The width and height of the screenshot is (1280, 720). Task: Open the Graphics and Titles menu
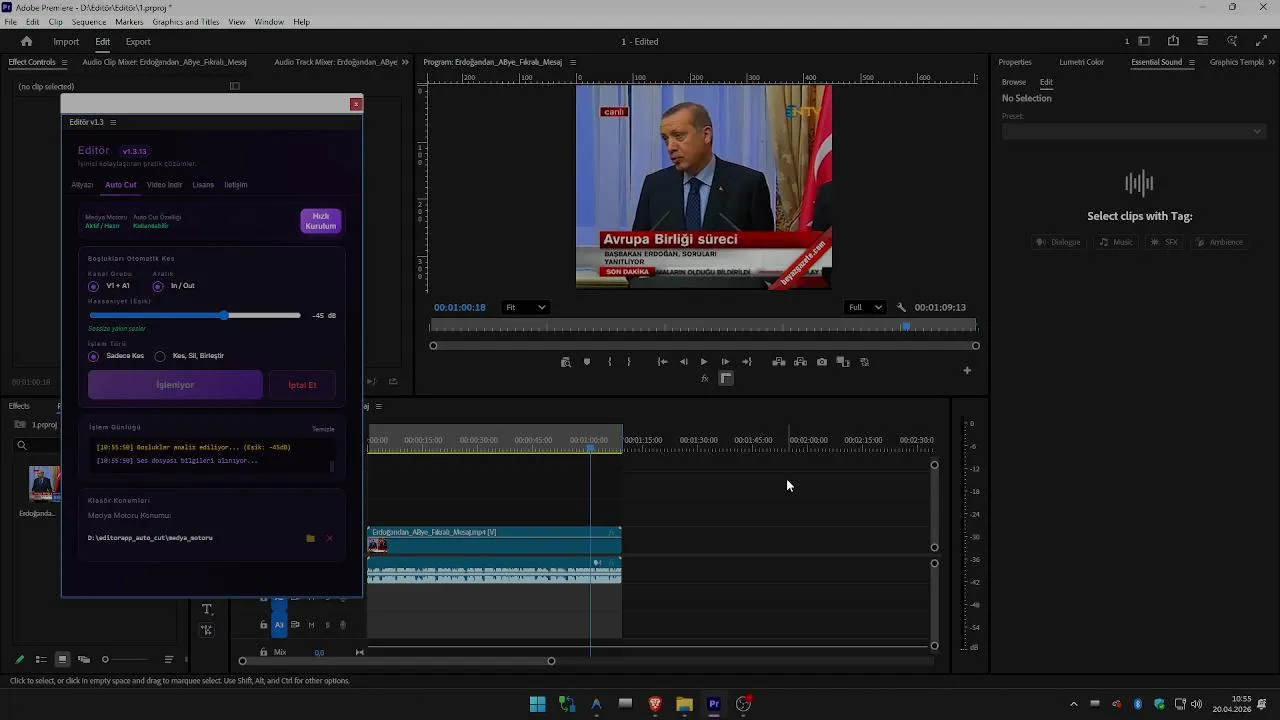[186, 22]
